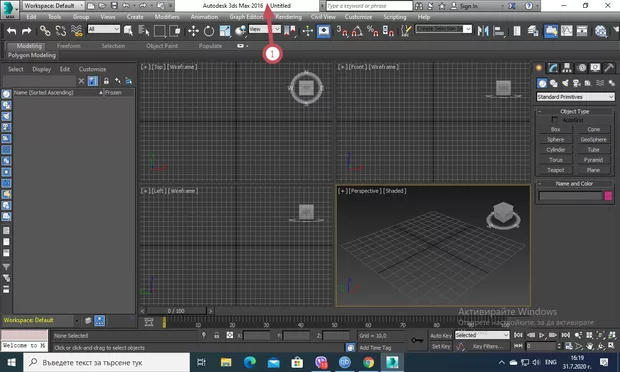Open the Create Selection Set dropdown
Image resolution: width=620 pixels, height=372 pixels.
pyautogui.click(x=444, y=29)
